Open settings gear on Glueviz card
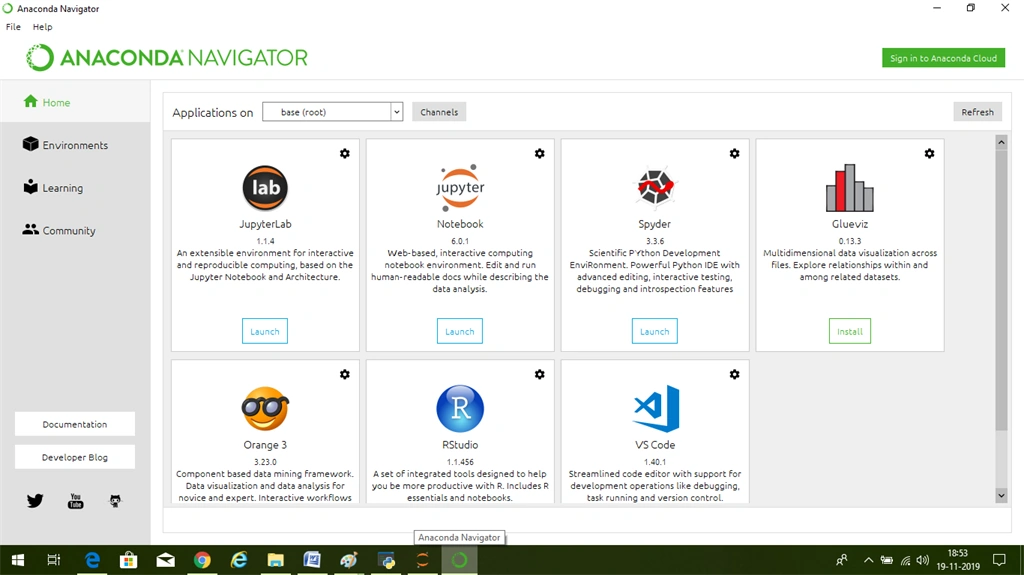1024x575 pixels. (929, 154)
